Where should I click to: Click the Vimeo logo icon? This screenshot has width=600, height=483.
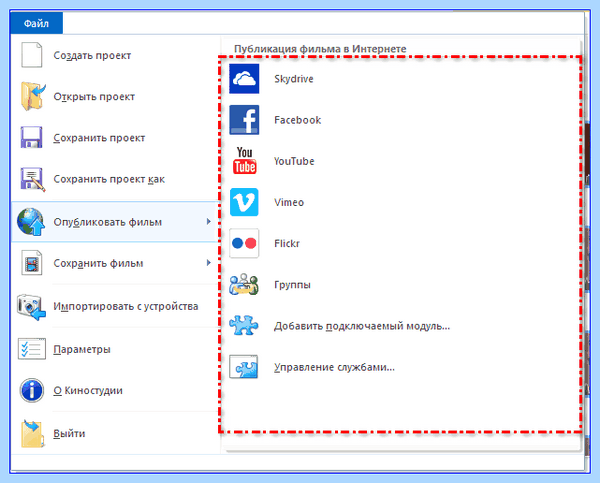pyautogui.click(x=244, y=202)
